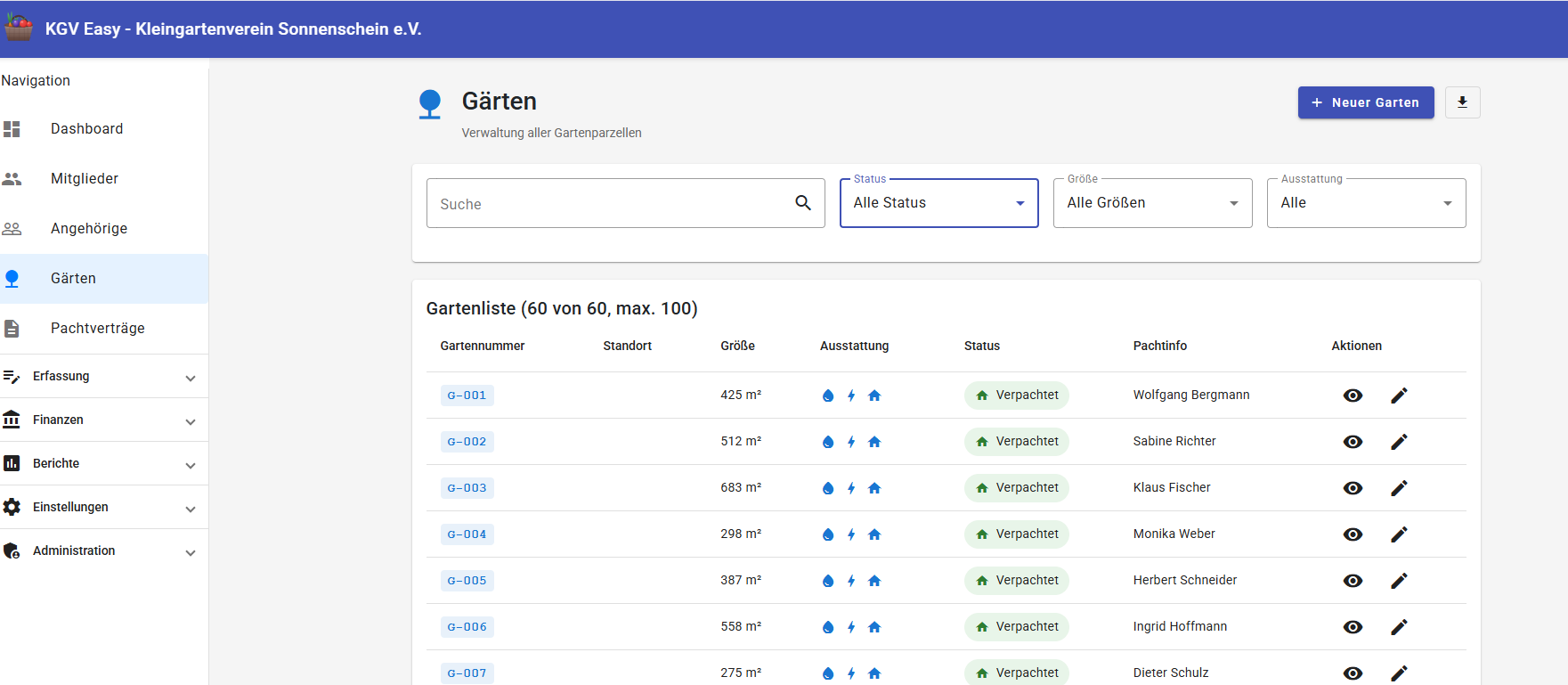Screen dimensions: 1568x685
Task: Click the tree icon beside Gärten heading
Action: click(x=430, y=104)
